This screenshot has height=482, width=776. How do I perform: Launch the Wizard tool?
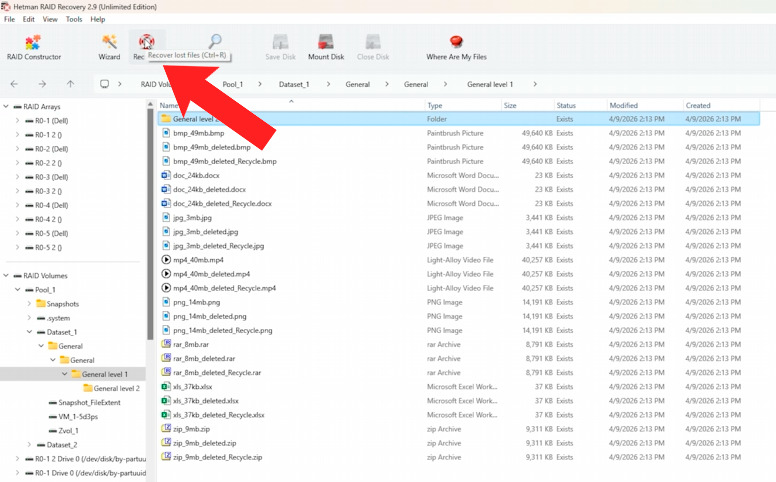coord(109,48)
